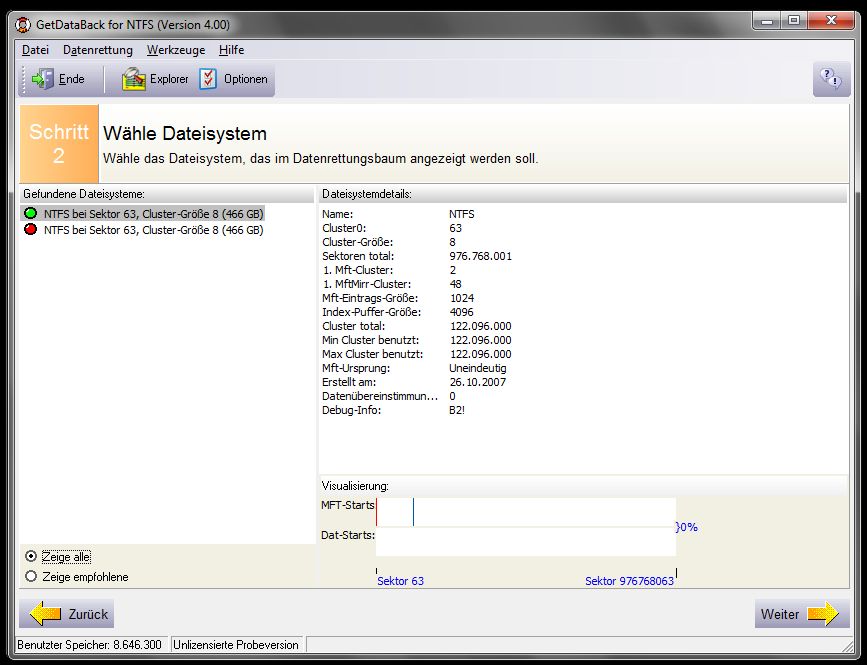Click the 0% visualization percentage
This screenshot has width=867, height=665.
[687, 527]
